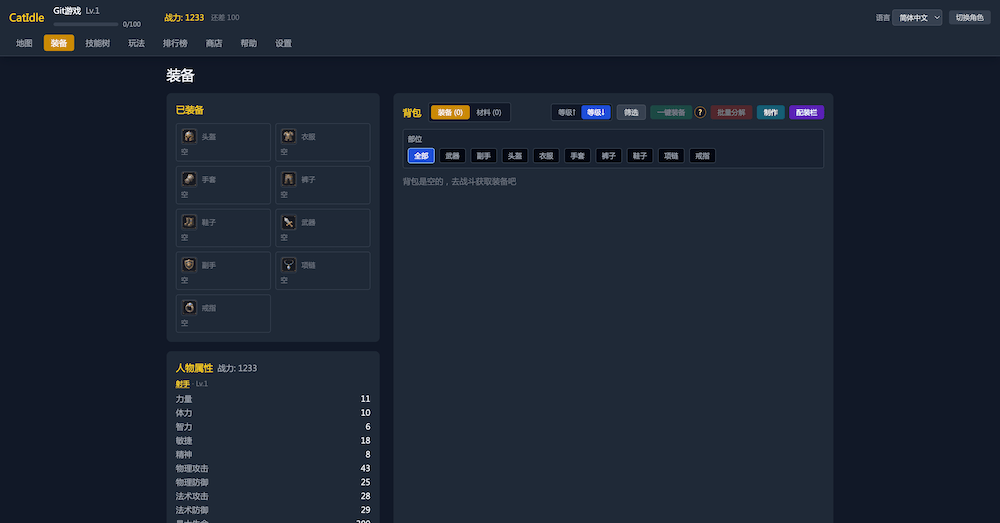Click the shoes (鞋子) slot icon
This screenshot has width=1000, height=523.
pos(189,221)
